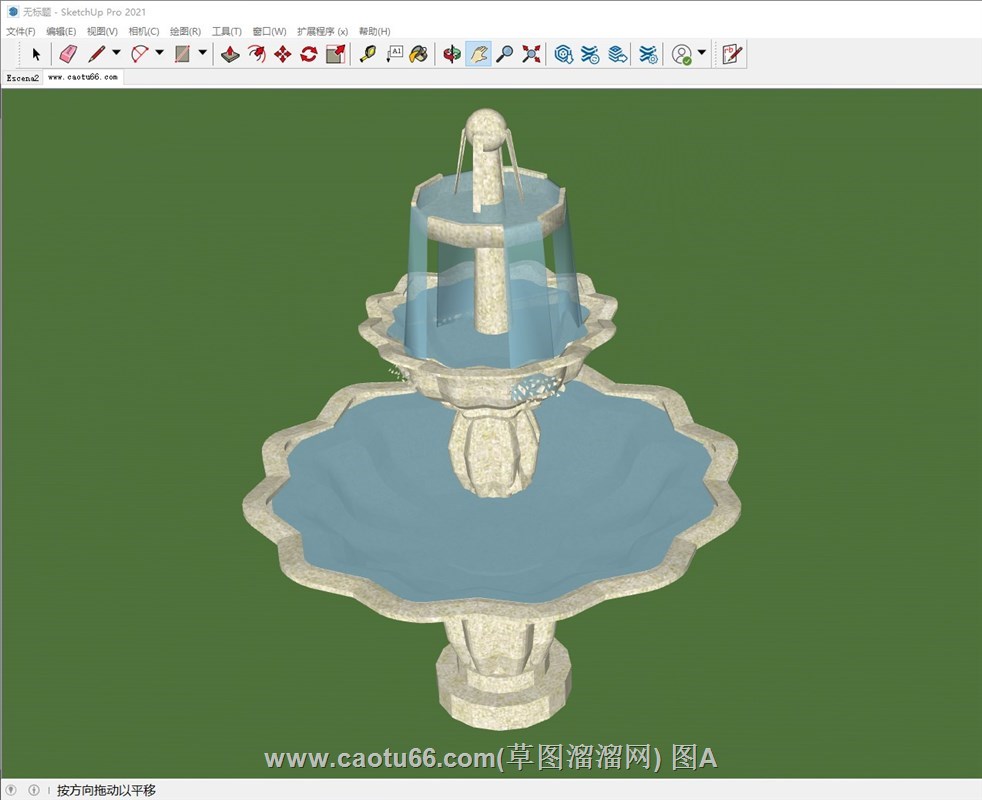982x800 pixels.
Task: Open the 3D Warehouse icon
Action: point(564,54)
